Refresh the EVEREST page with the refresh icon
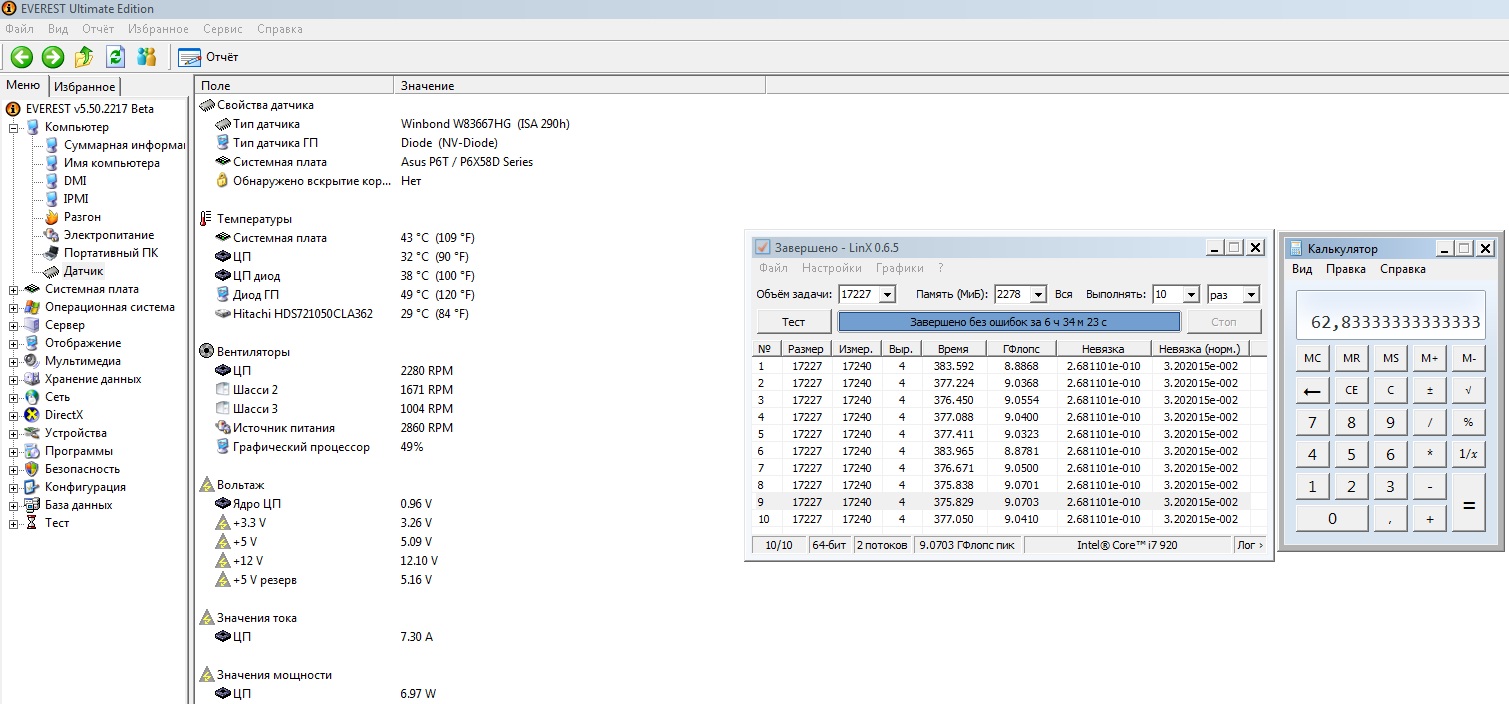This screenshot has width=1509, height=704. click(116, 57)
